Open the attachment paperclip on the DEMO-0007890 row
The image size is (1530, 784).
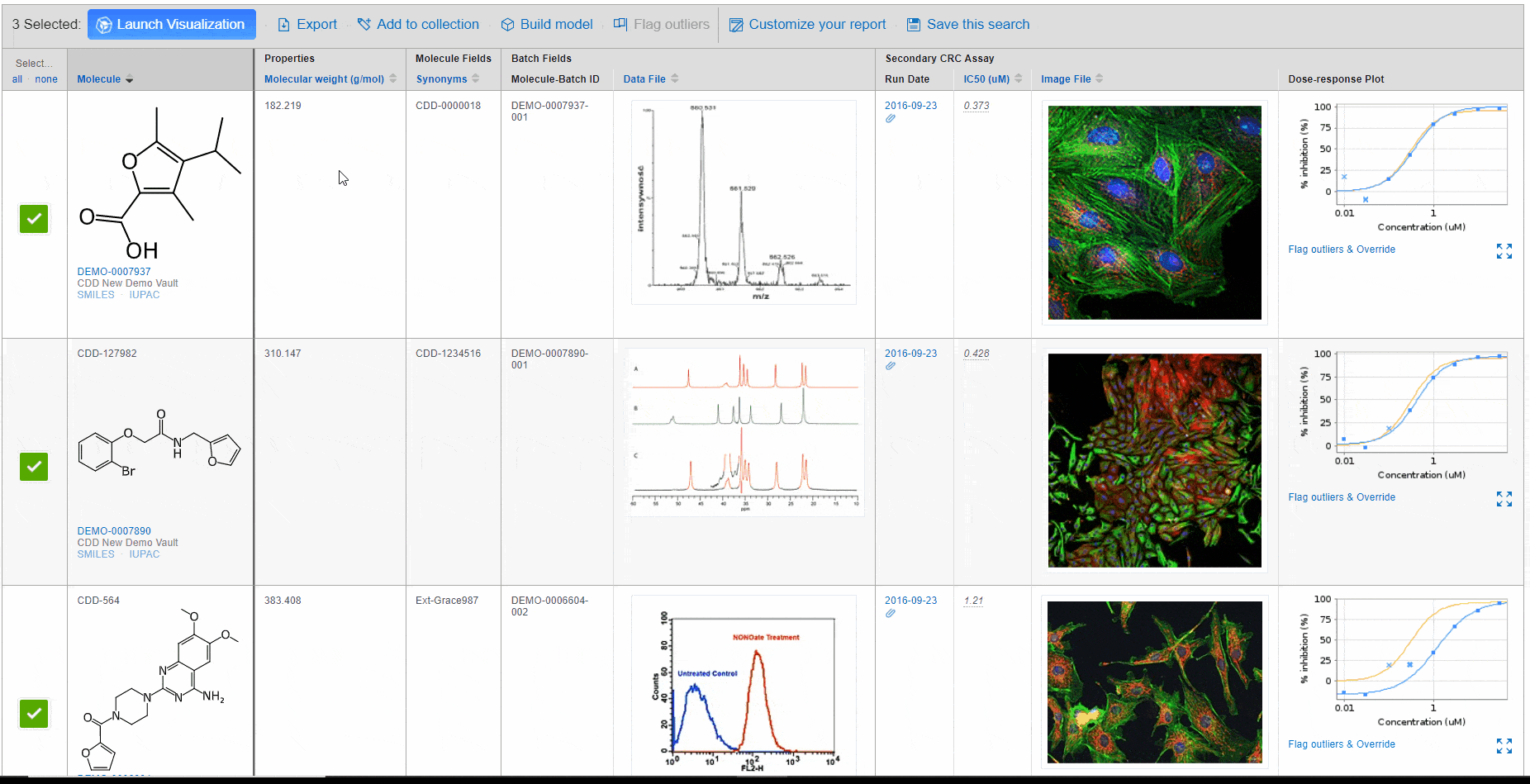(891, 366)
